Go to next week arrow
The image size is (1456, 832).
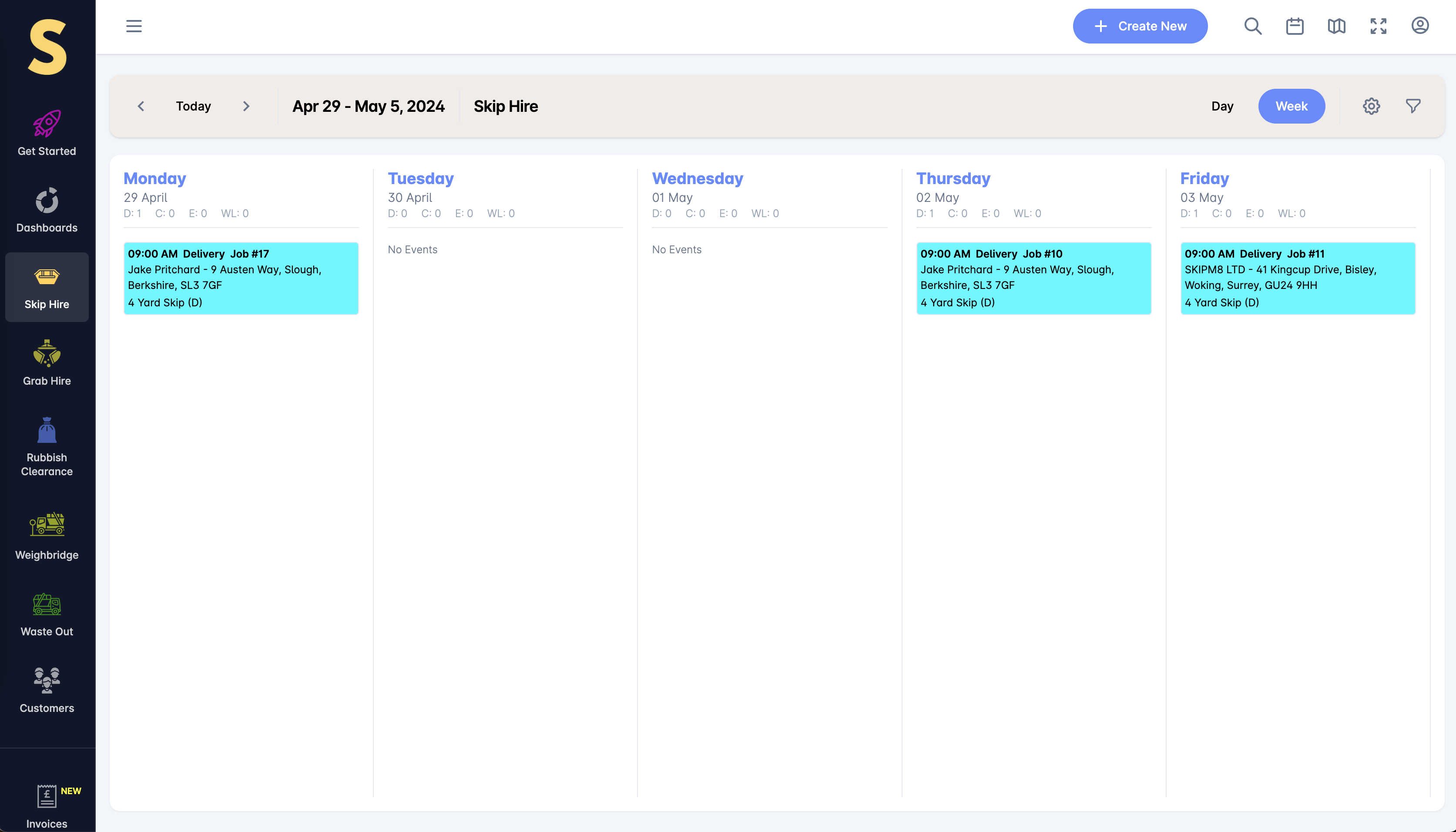(246, 106)
